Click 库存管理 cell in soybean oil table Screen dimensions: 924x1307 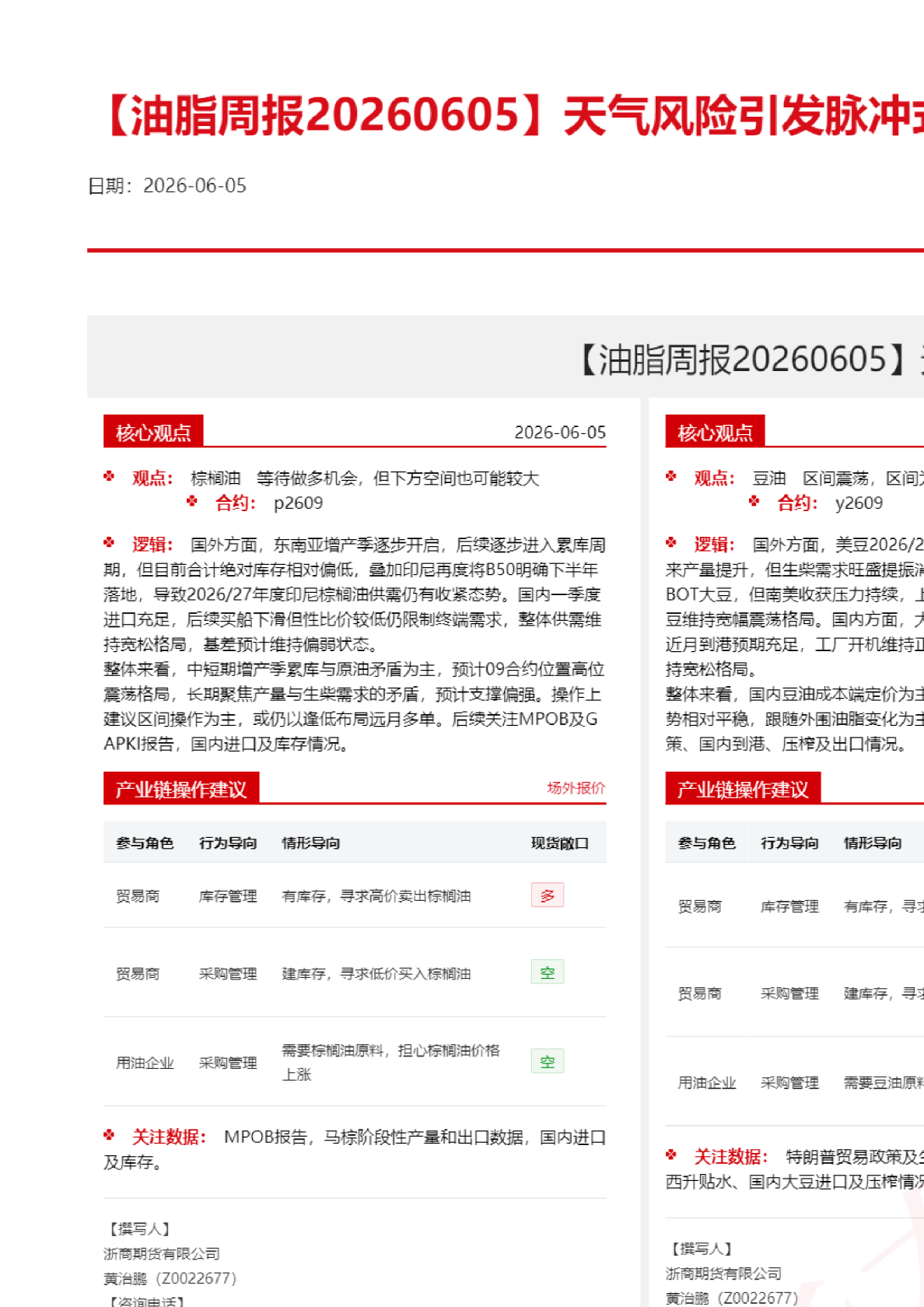coord(790,906)
